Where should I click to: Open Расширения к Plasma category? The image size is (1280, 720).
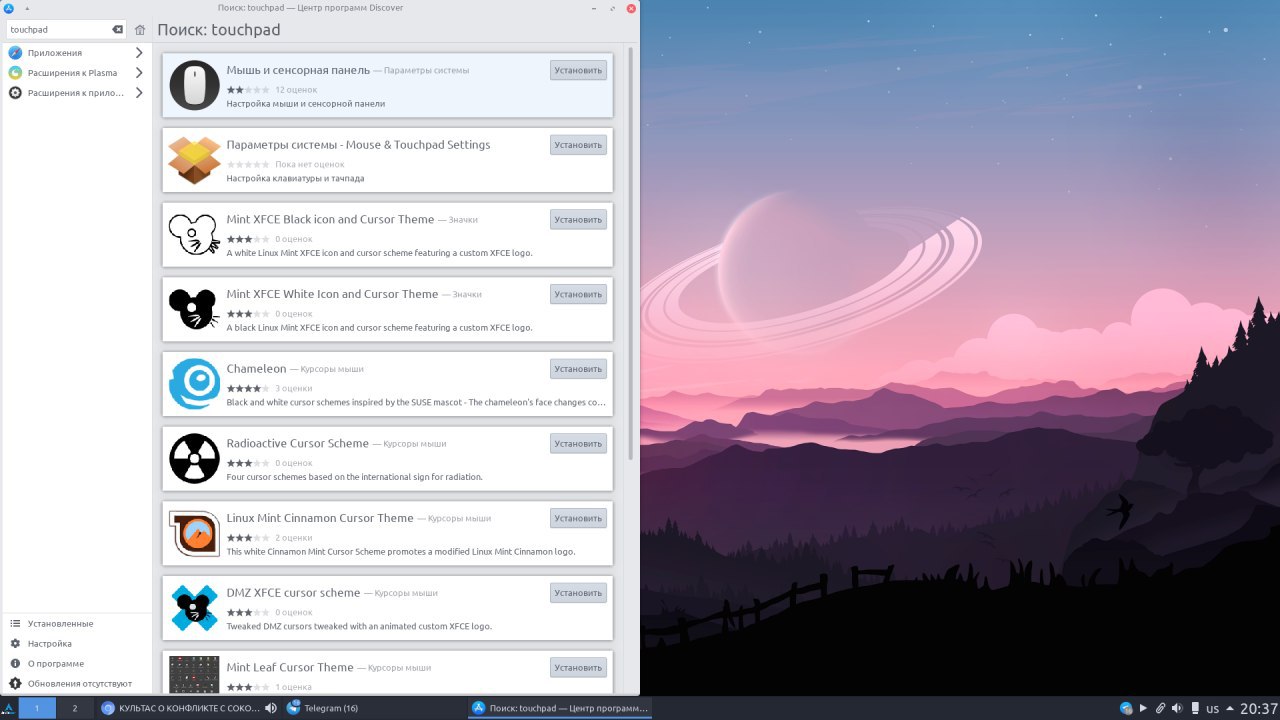click(75, 73)
